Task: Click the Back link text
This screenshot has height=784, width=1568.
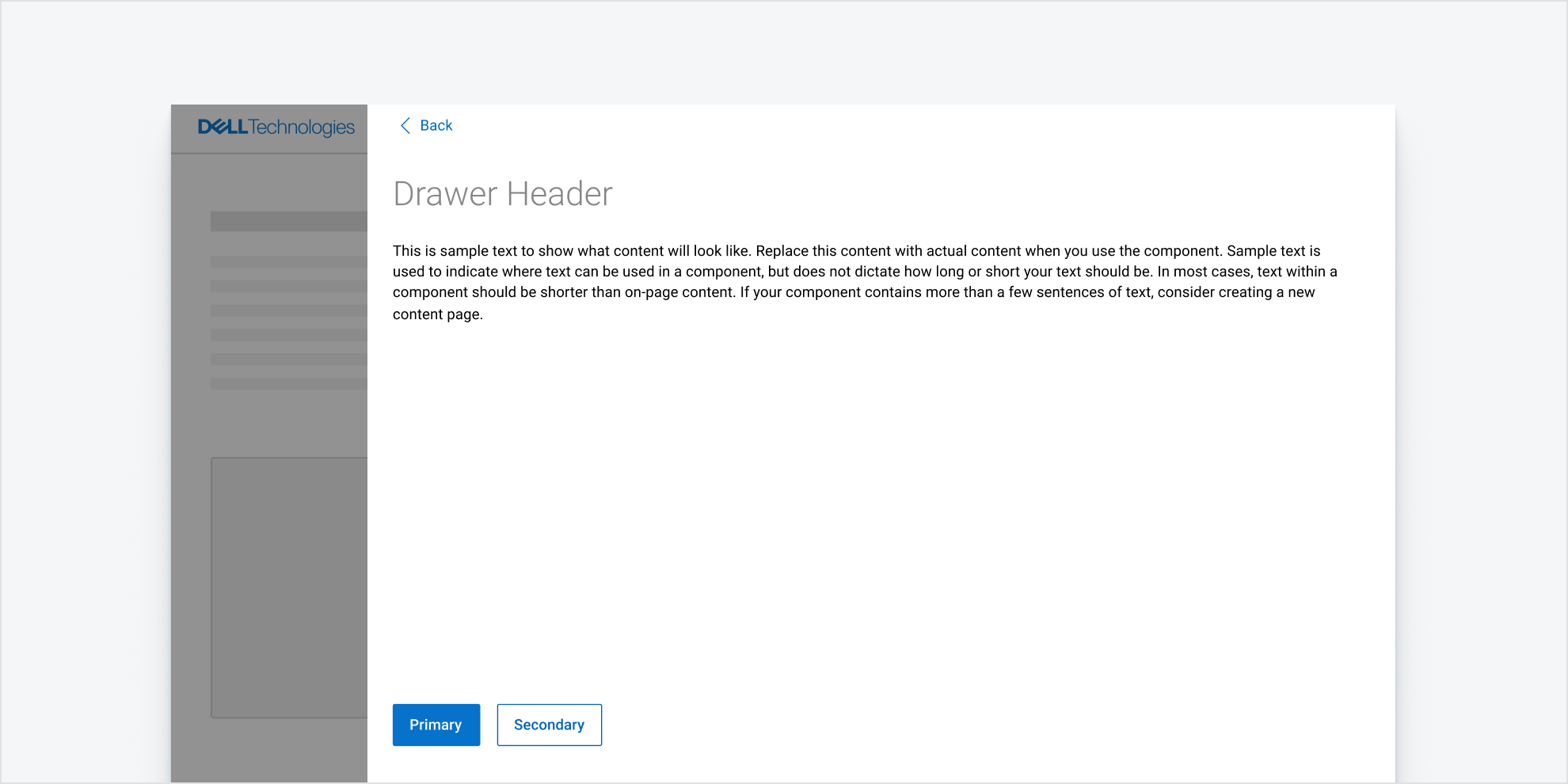Action: tap(436, 126)
